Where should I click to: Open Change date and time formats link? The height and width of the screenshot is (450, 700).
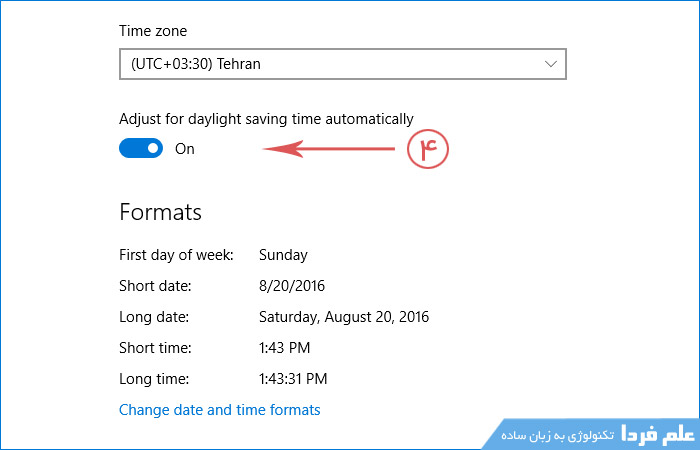219,410
